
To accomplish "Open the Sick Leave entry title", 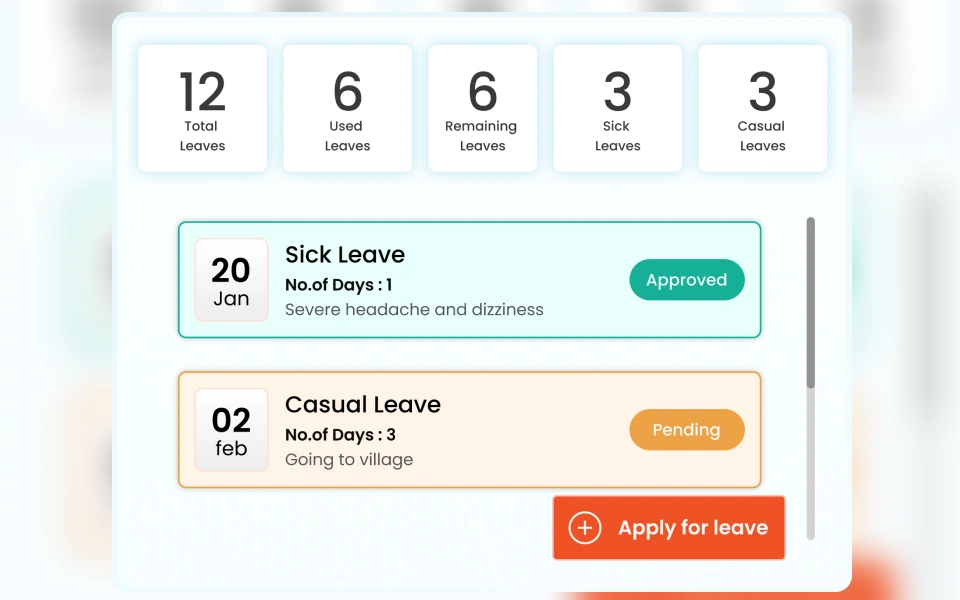I will (x=345, y=255).
